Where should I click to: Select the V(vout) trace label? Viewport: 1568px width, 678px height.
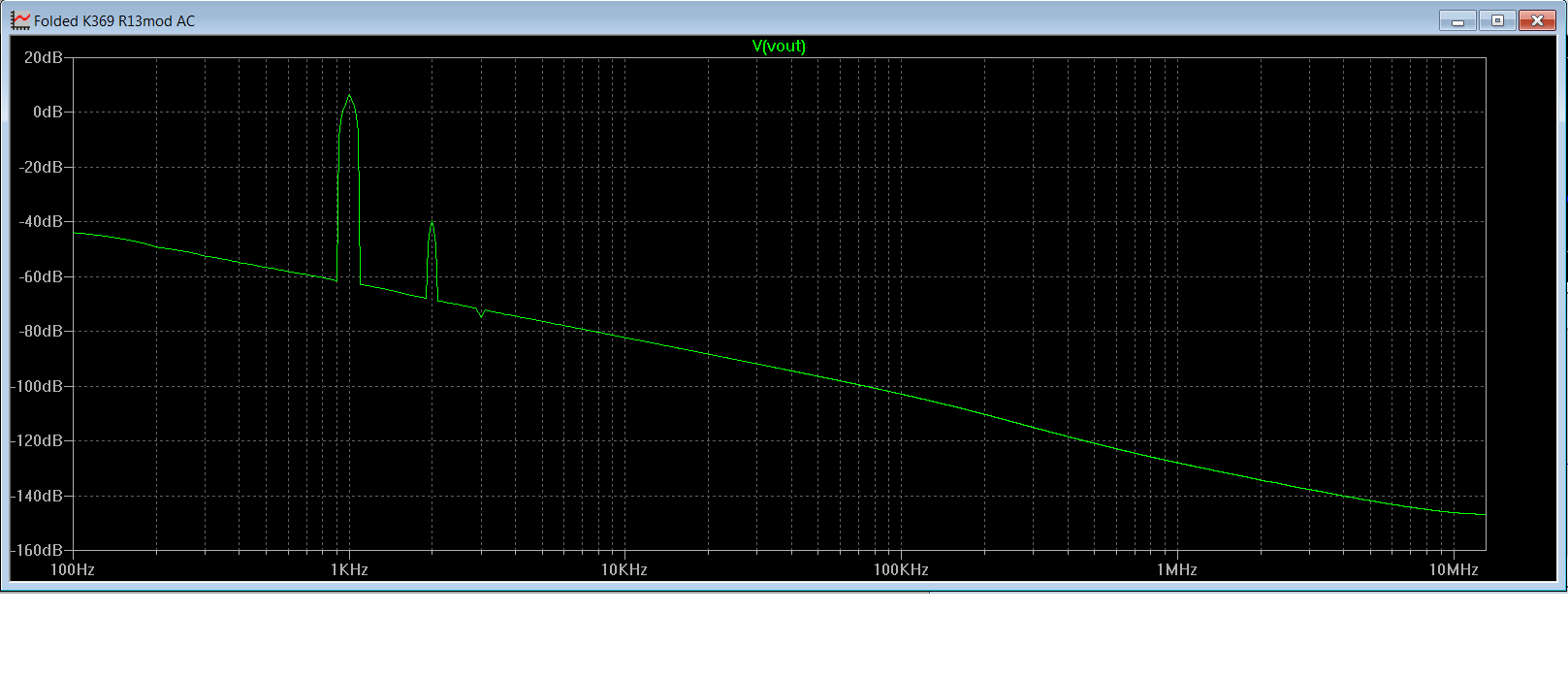tap(779, 46)
